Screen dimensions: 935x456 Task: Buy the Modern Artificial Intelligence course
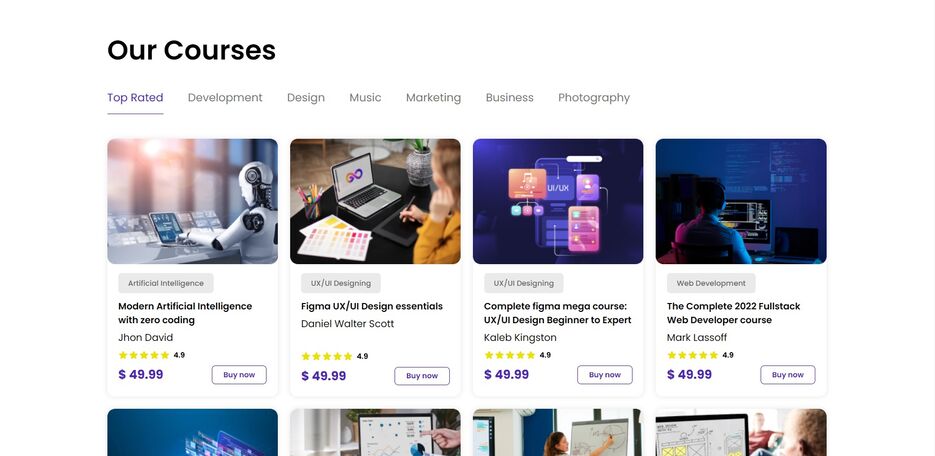tap(239, 375)
